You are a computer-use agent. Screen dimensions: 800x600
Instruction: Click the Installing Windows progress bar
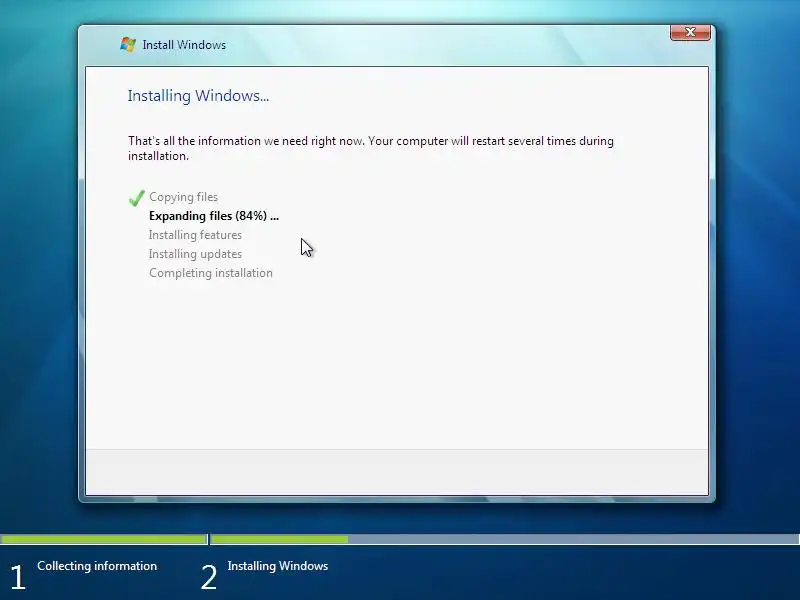point(505,539)
